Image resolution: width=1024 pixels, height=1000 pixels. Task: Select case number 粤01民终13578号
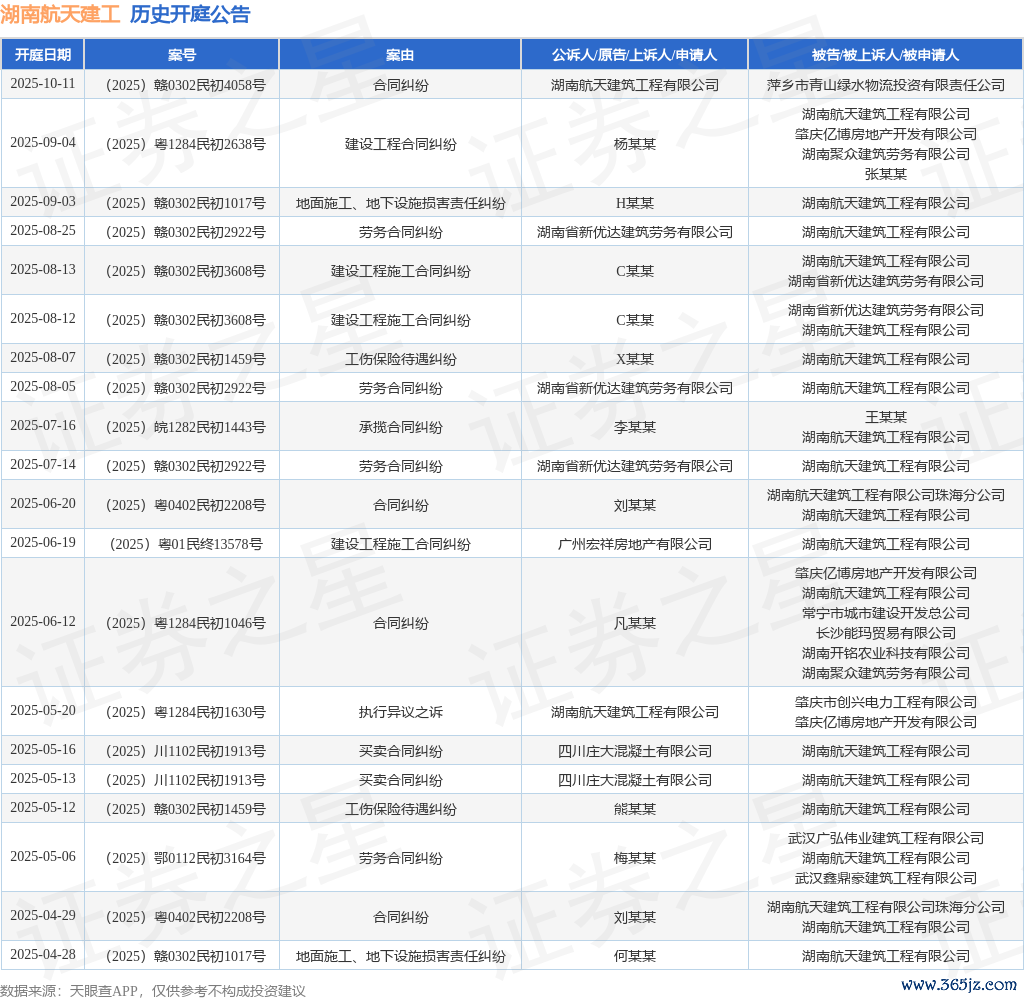185,544
